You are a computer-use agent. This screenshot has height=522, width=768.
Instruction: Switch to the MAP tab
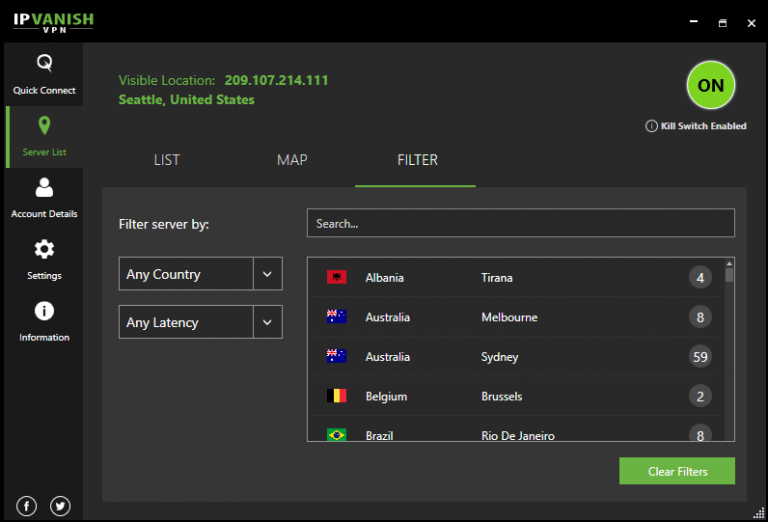coord(292,160)
